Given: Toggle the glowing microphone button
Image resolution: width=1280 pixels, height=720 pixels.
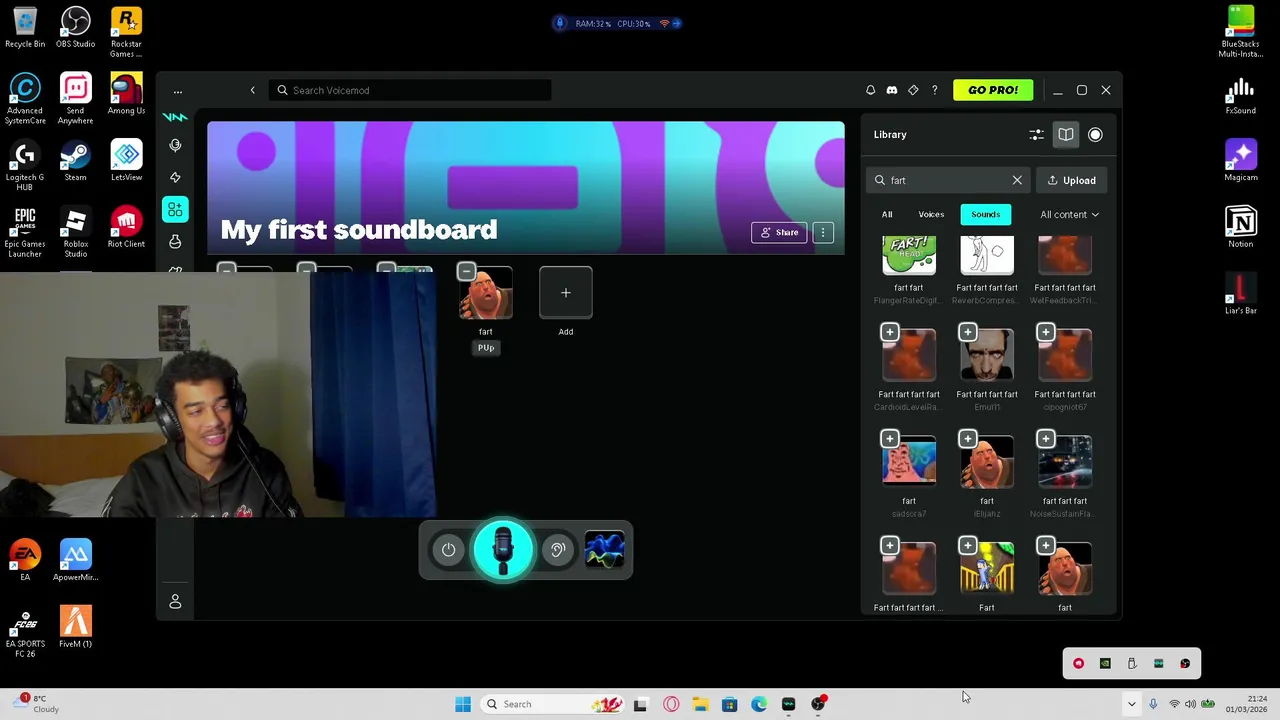Looking at the screenshot, I should (503, 549).
